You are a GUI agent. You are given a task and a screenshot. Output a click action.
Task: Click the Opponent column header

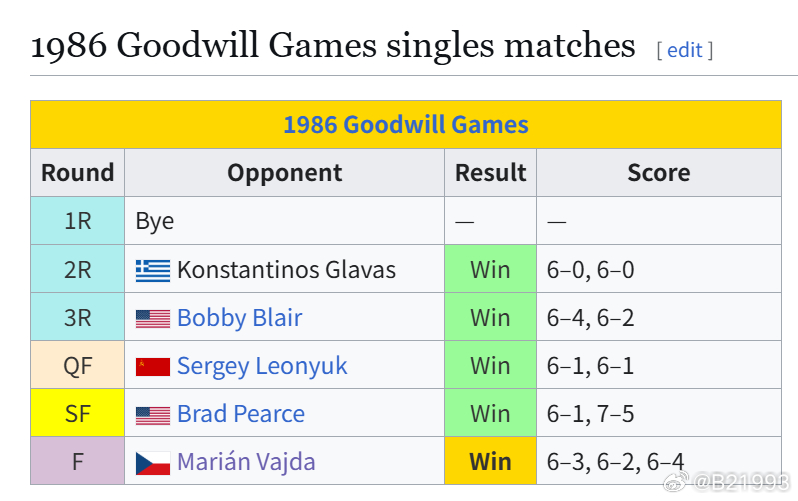(284, 173)
